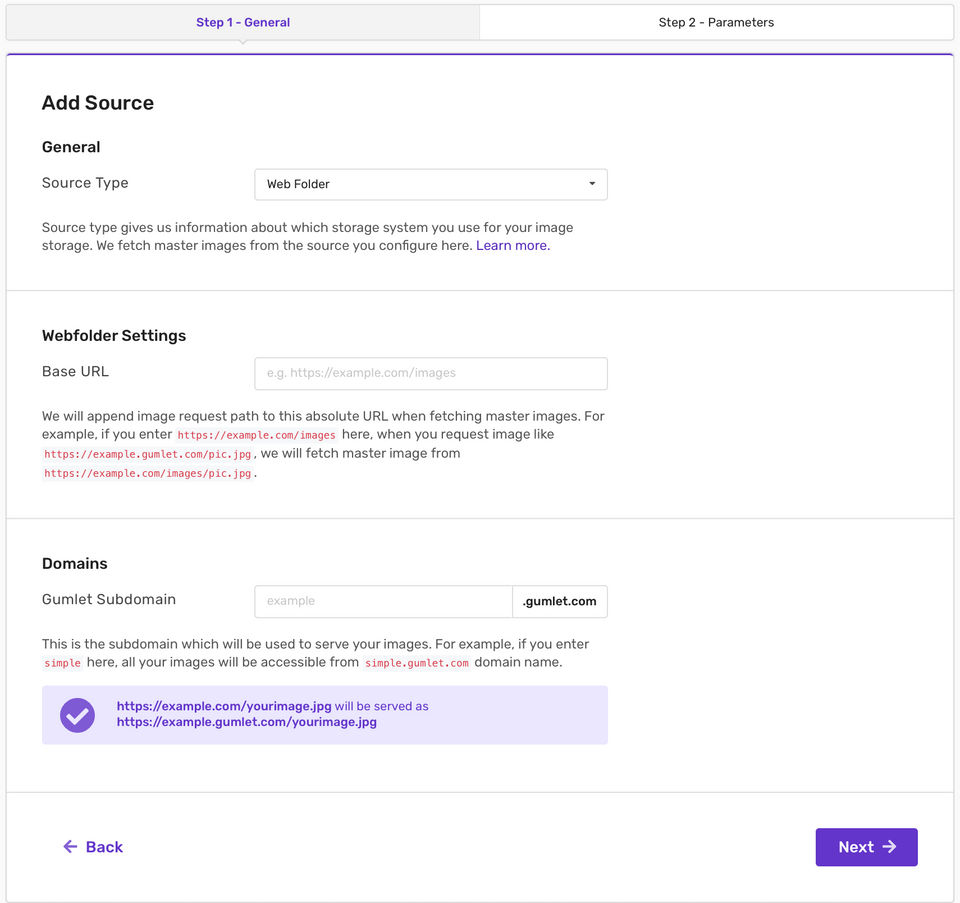Click the Gumlet Subdomain field label

(x=109, y=600)
